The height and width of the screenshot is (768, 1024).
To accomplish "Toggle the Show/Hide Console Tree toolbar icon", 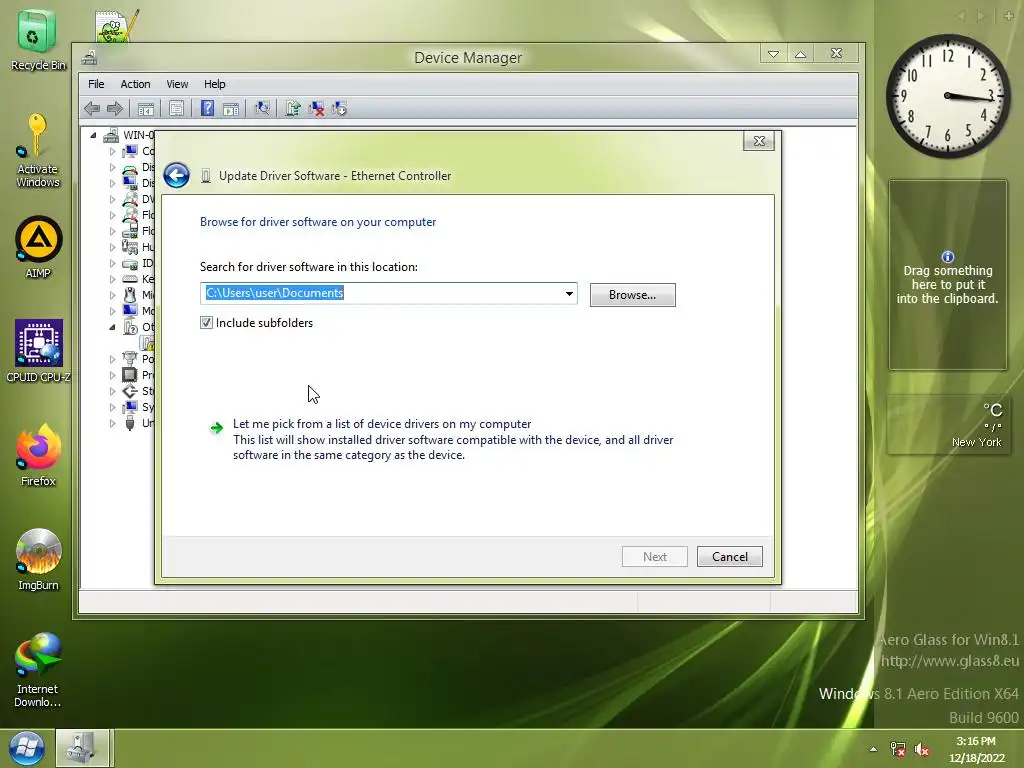I will pos(146,108).
